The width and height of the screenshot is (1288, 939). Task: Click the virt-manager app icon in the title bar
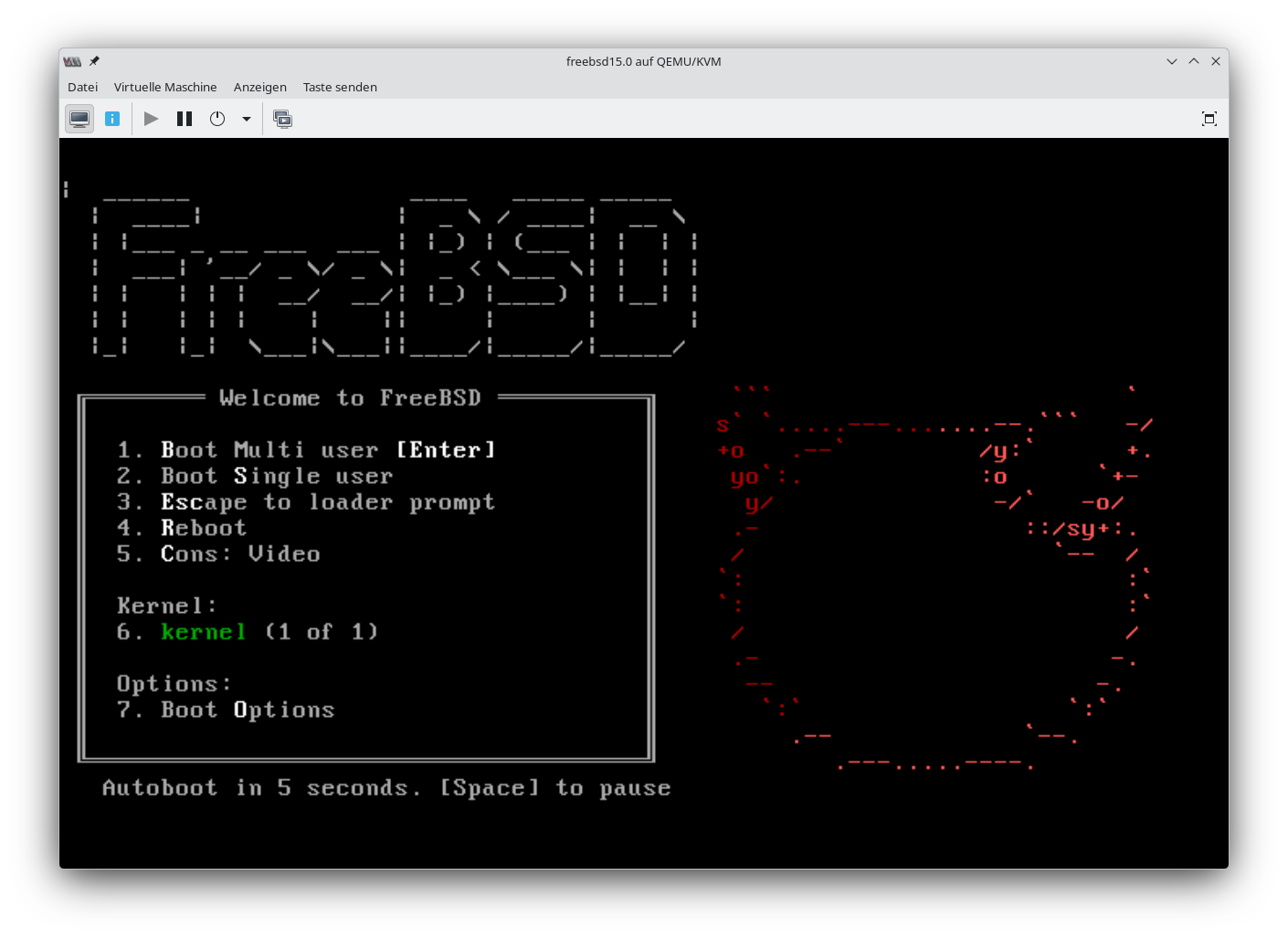pos(72,61)
